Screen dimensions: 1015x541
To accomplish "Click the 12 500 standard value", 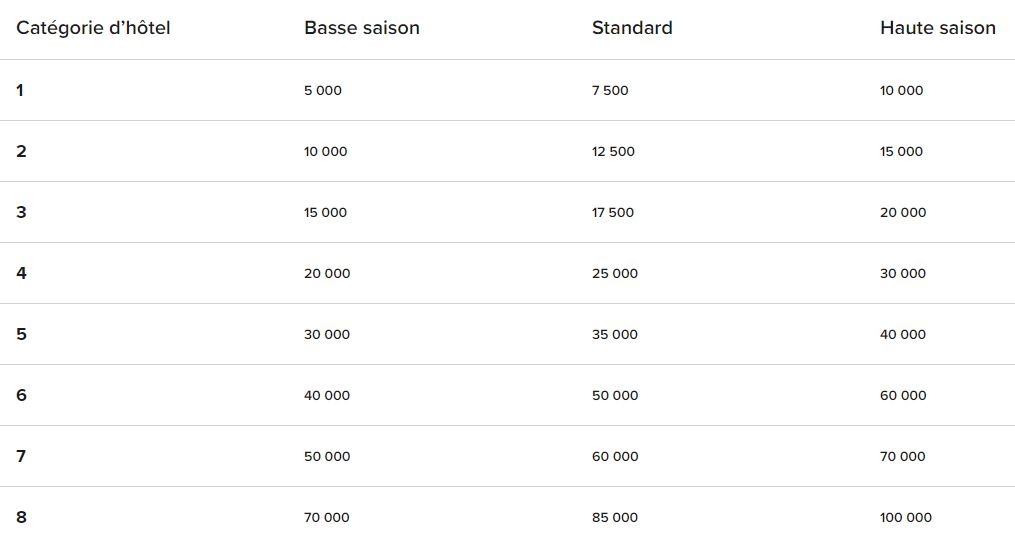I will click(x=613, y=152).
